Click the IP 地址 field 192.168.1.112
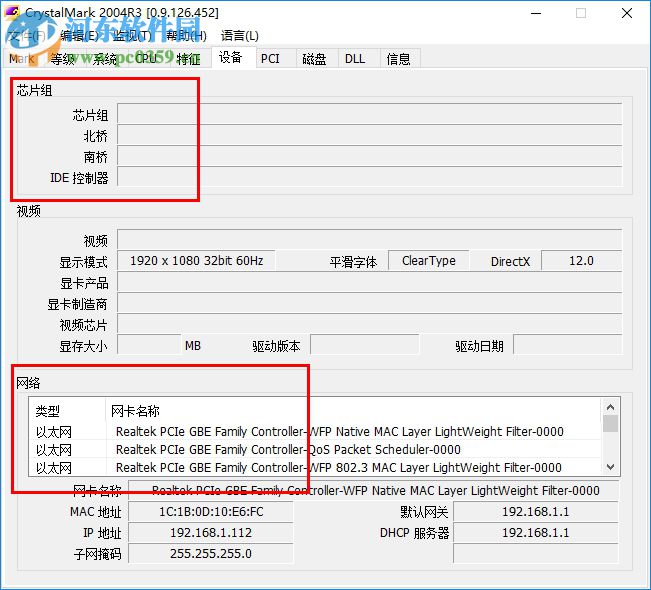 click(211, 532)
